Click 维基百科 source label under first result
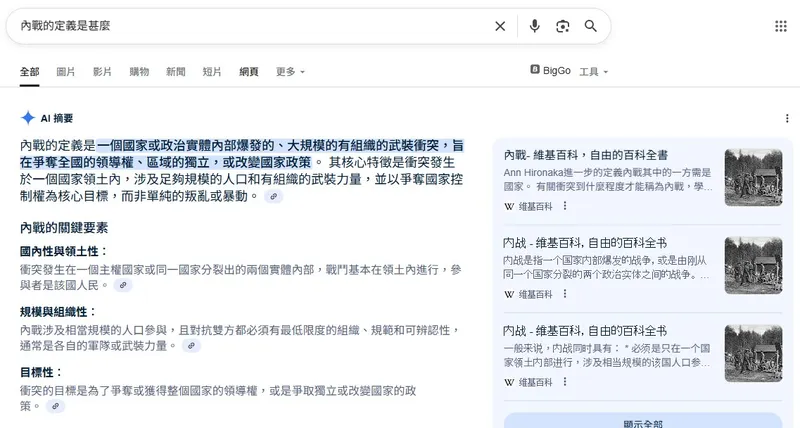Image resolution: width=800 pixels, height=428 pixels. 536,207
